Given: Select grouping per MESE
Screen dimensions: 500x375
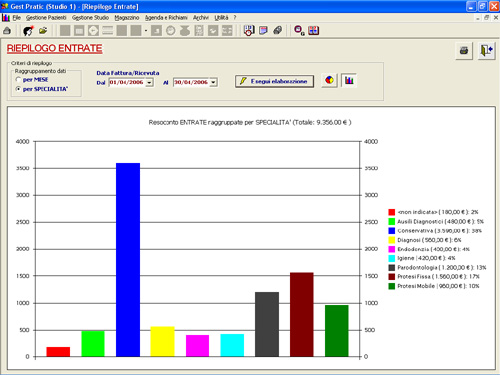Looking at the screenshot, I should tap(18, 80).
